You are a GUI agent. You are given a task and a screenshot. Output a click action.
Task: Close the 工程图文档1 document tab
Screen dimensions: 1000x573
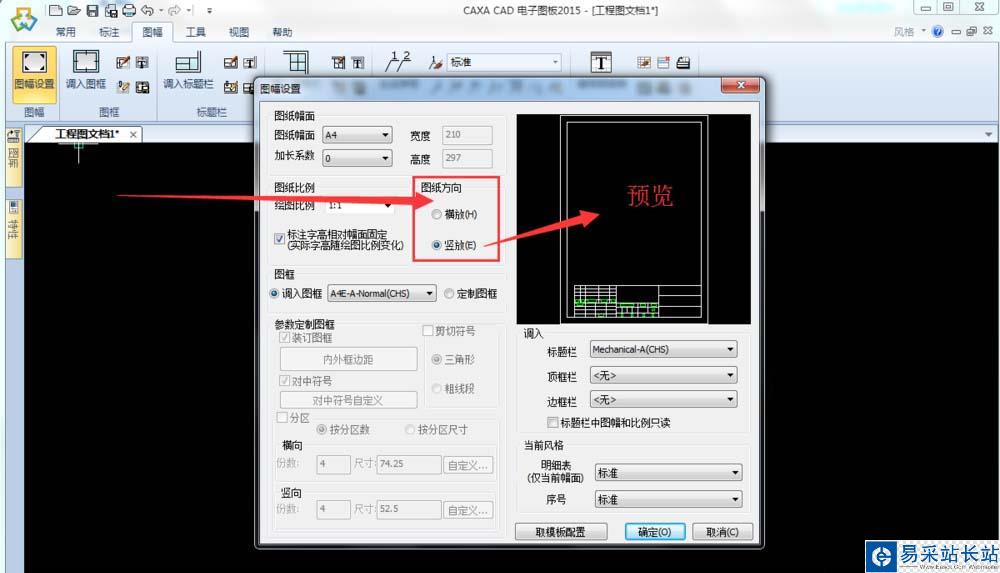pyautogui.click(x=133, y=135)
